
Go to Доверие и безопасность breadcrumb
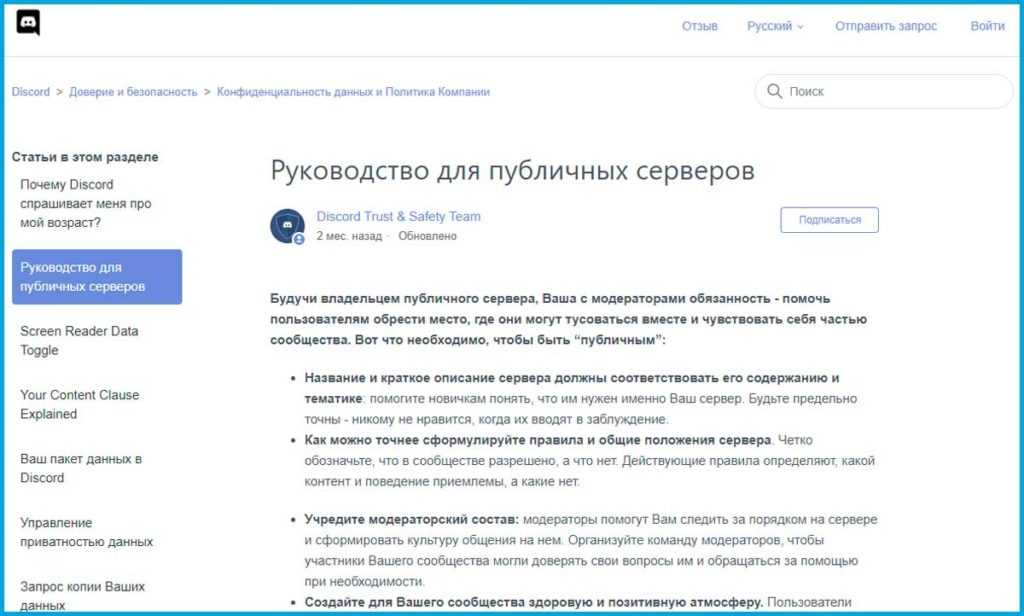(x=133, y=92)
